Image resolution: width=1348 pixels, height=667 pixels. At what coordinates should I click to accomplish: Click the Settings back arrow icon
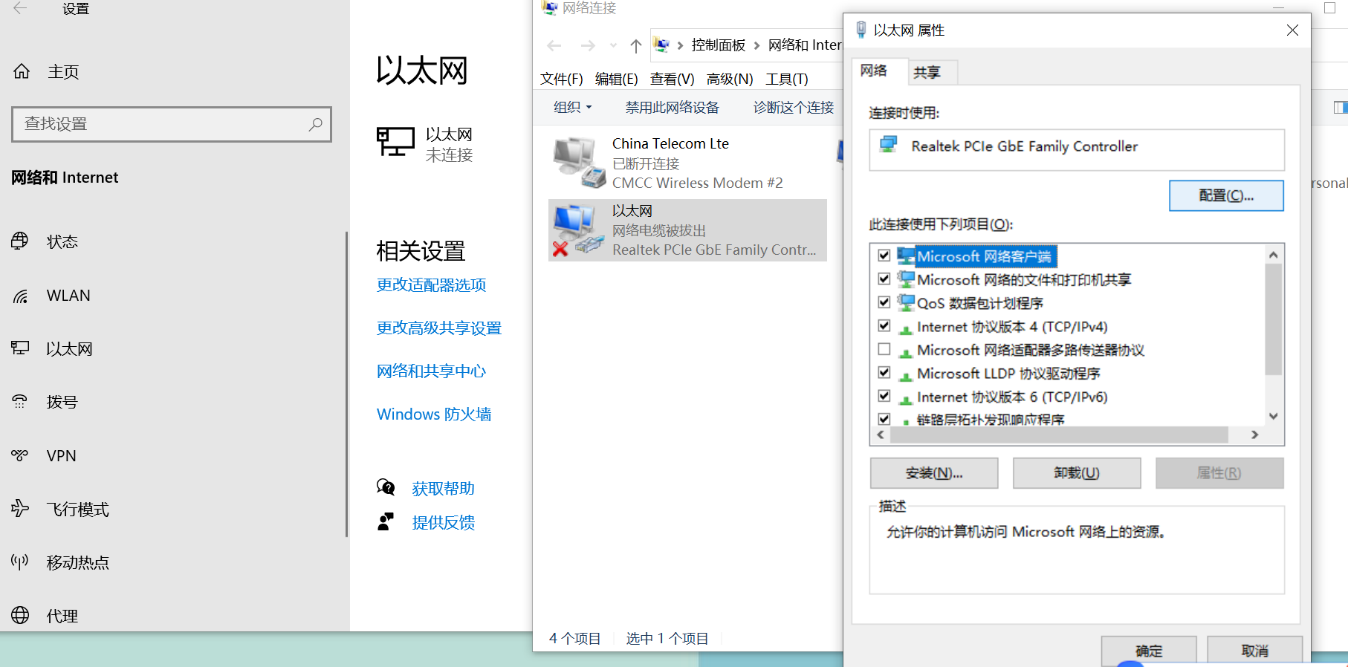point(19,8)
